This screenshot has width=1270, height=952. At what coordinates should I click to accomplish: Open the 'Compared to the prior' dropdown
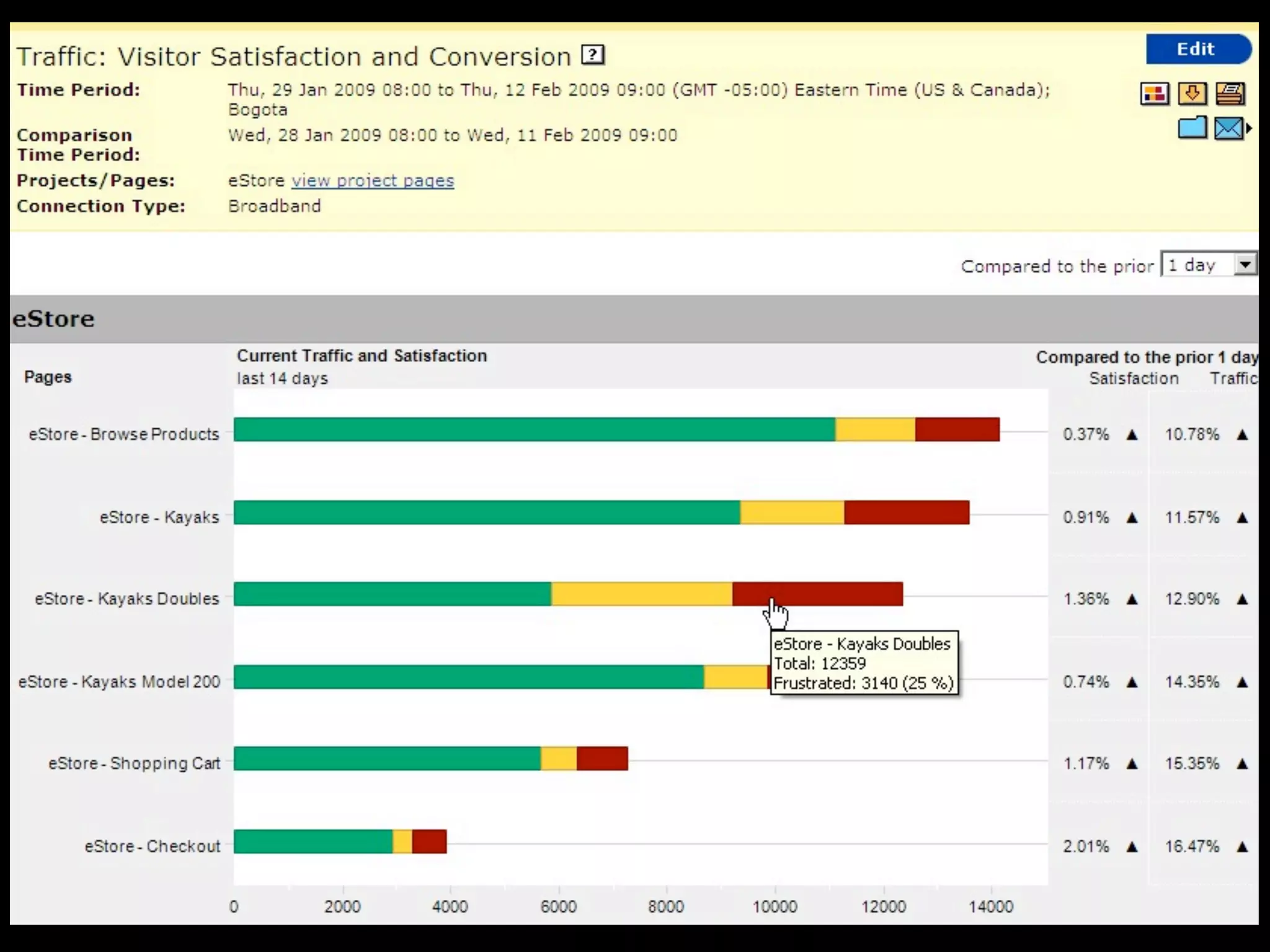pos(1198,265)
